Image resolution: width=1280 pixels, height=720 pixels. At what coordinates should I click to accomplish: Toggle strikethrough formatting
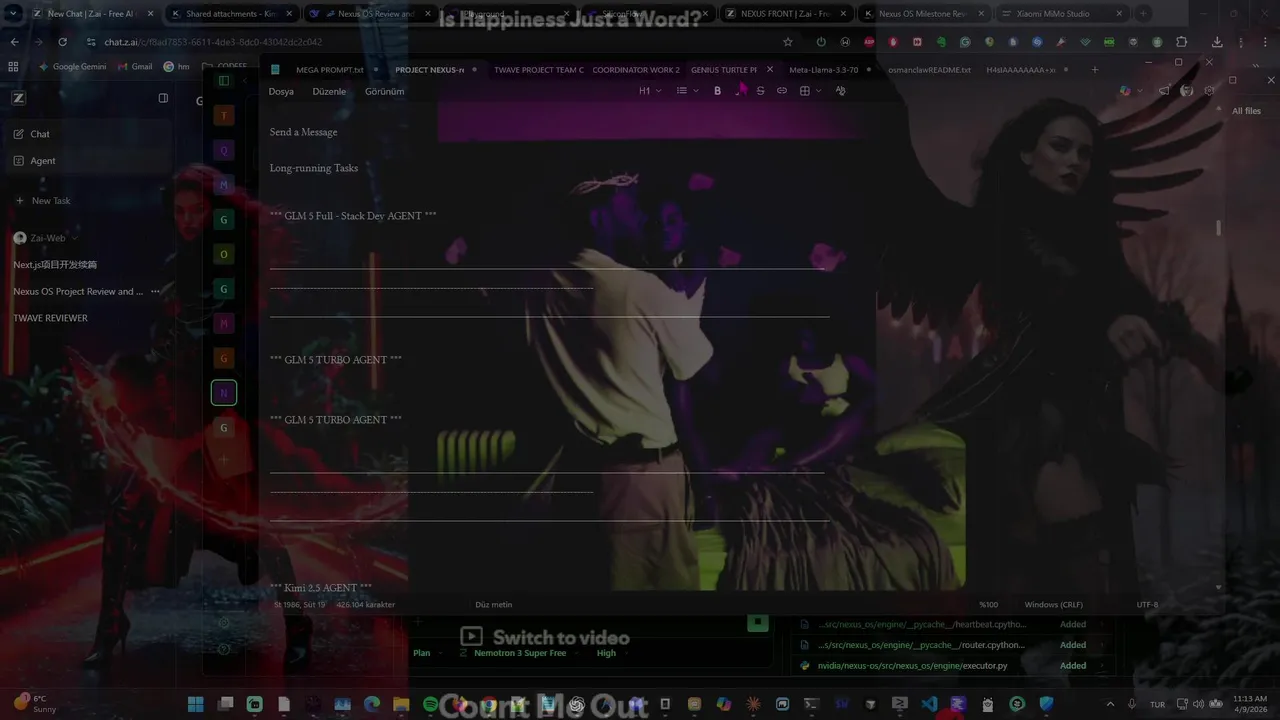point(760,91)
